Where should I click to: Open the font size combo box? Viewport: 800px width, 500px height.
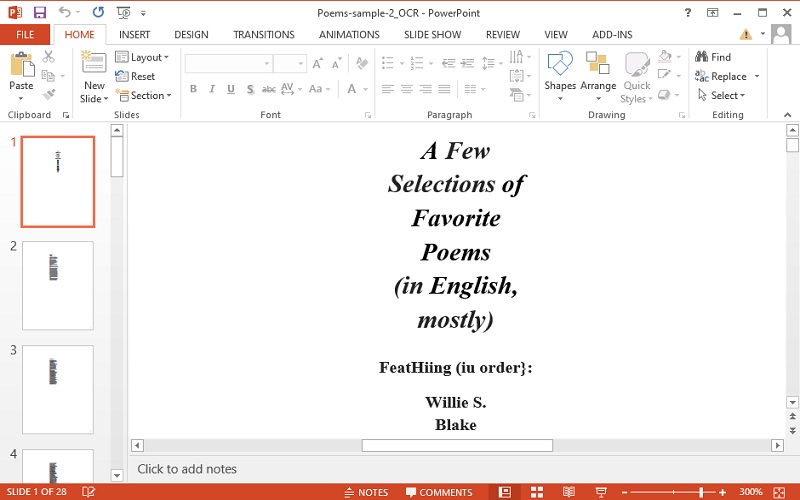pyautogui.click(x=290, y=63)
